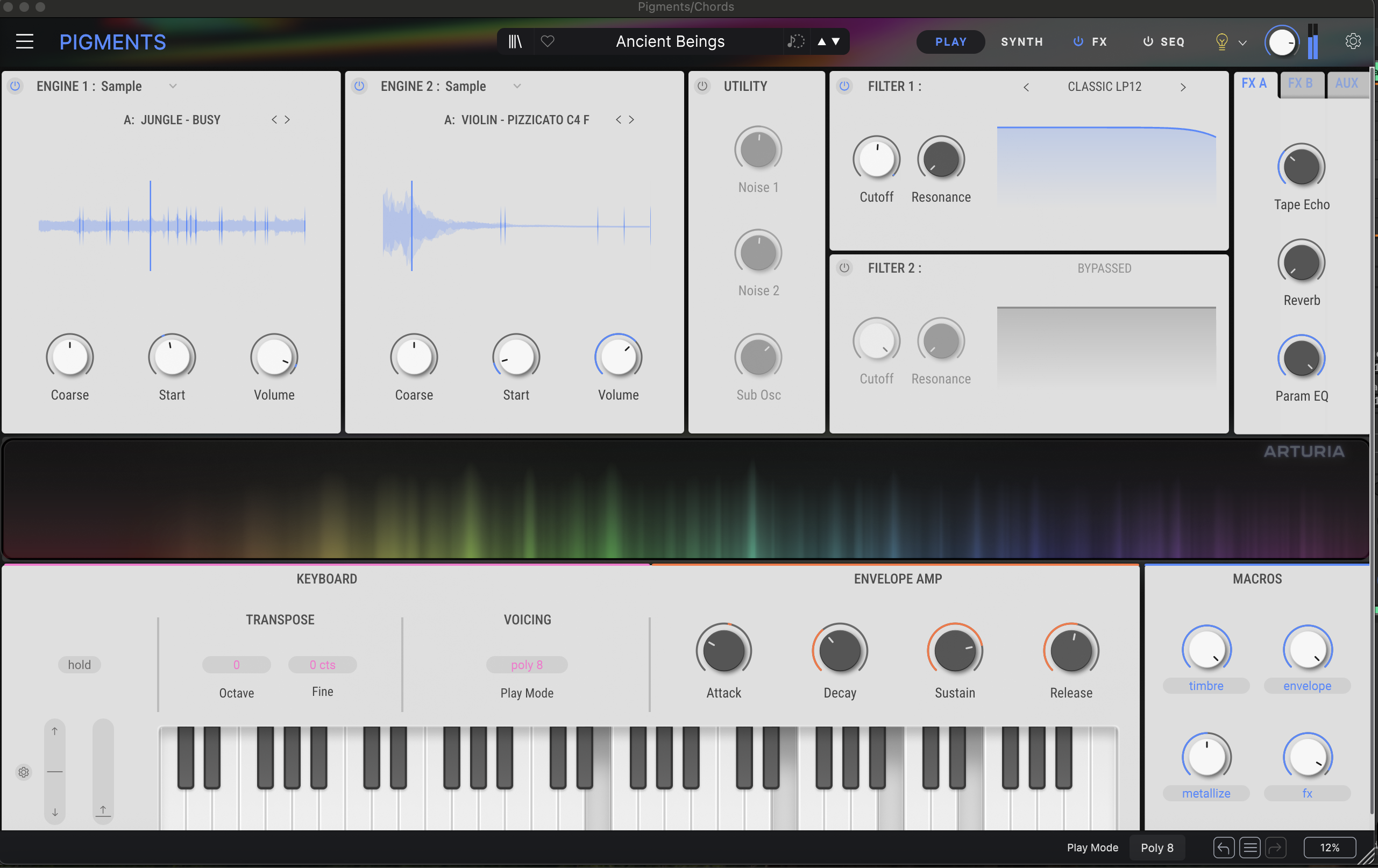Select the AUX tab
The height and width of the screenshot is (868, 1378).
1347,83
